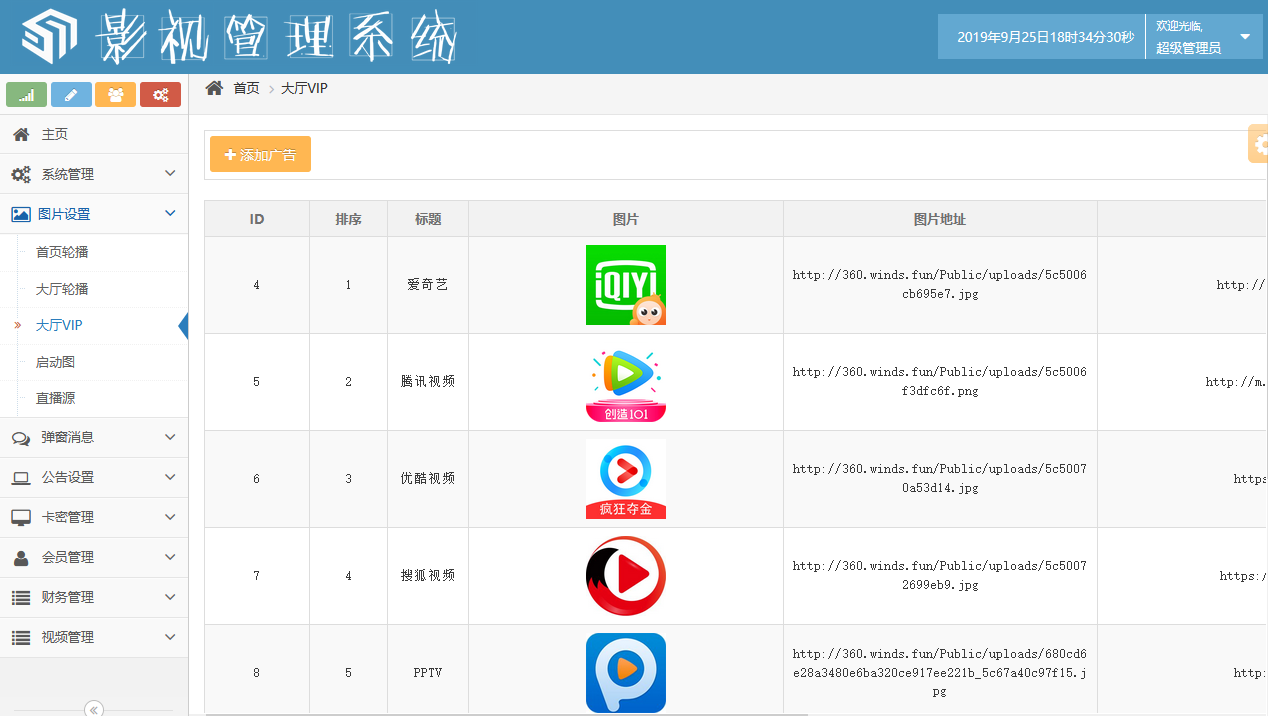Click the orange users group shortcut icon

point(115,95)
